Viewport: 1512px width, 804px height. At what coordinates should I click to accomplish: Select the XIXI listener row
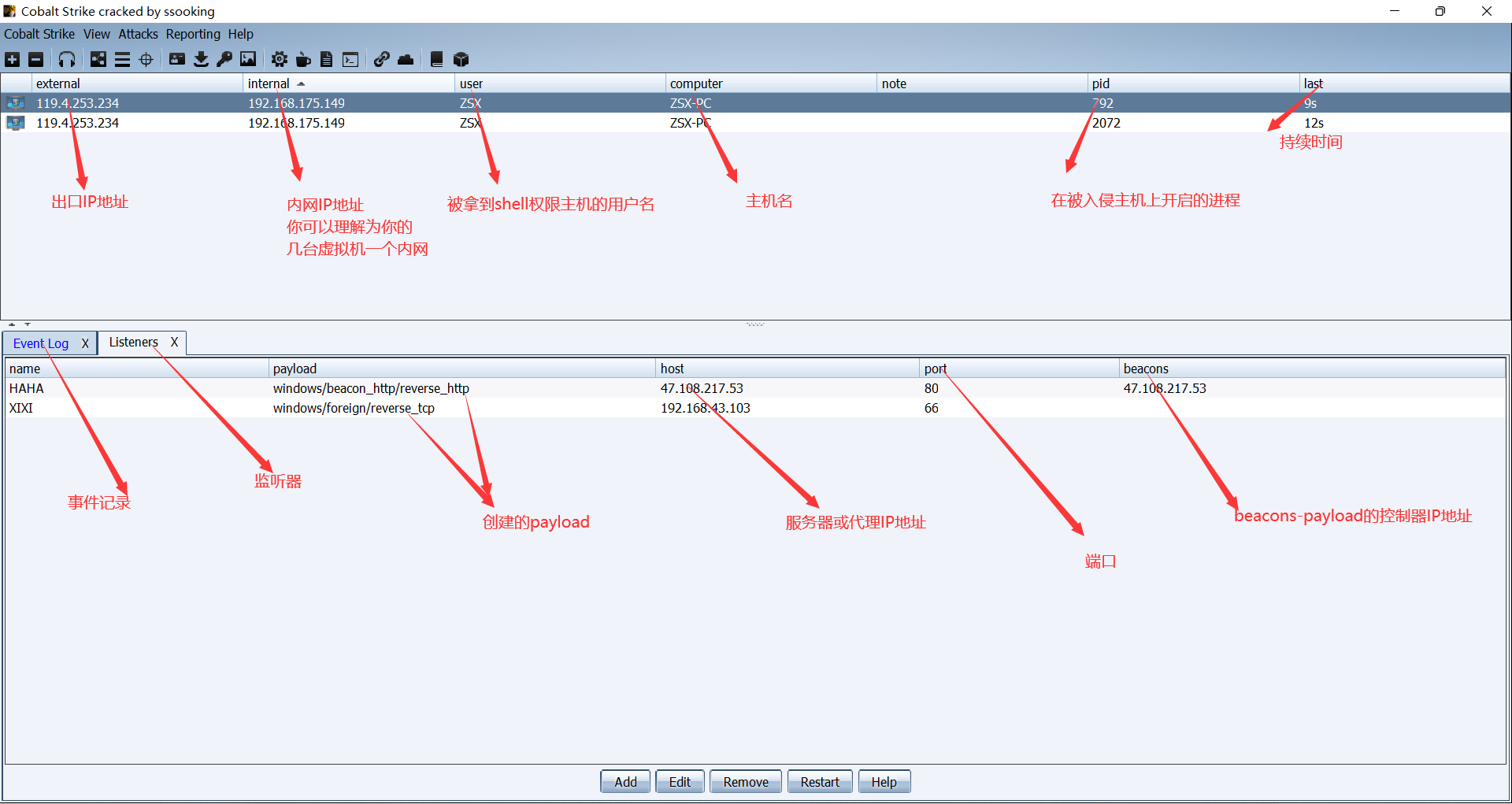tap(756, 408)
